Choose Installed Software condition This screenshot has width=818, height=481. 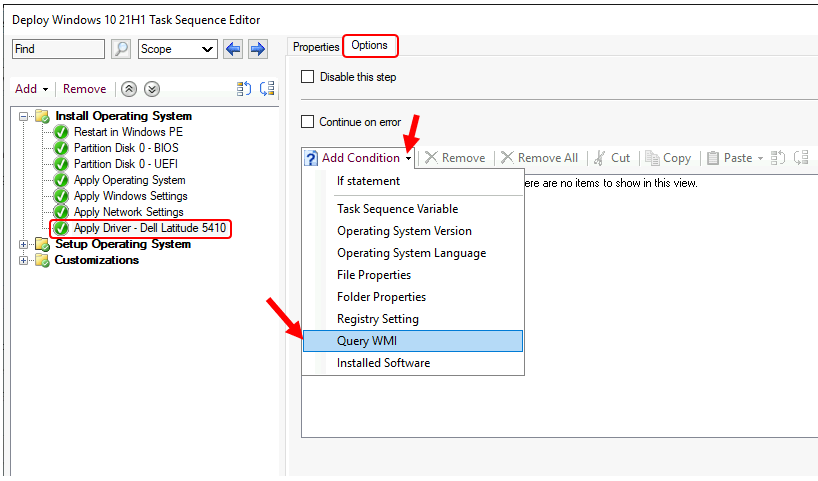click(x=413, y=363)
